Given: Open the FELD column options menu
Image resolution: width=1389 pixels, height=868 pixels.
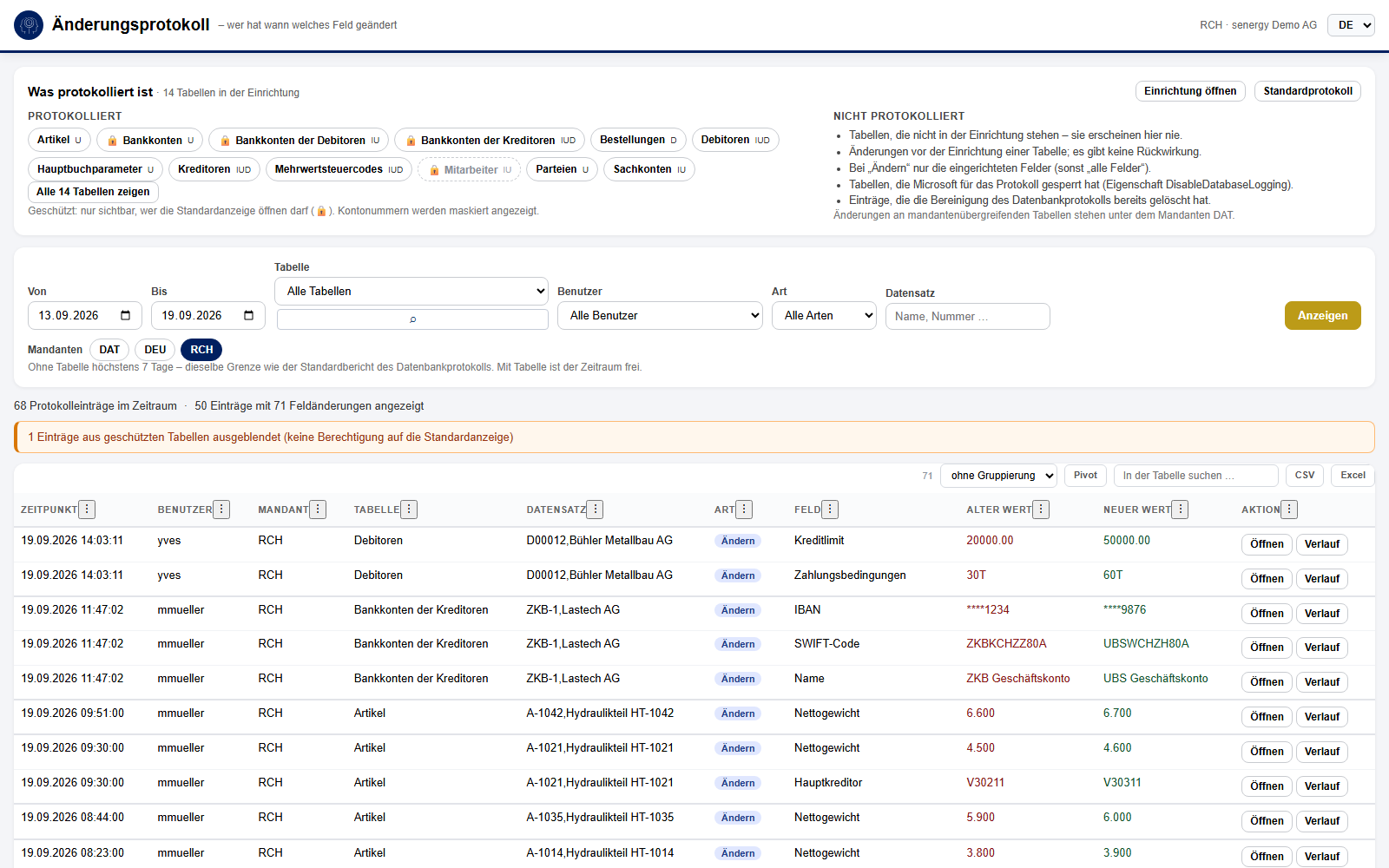Looking at the screenshot, I should point(830,510).
